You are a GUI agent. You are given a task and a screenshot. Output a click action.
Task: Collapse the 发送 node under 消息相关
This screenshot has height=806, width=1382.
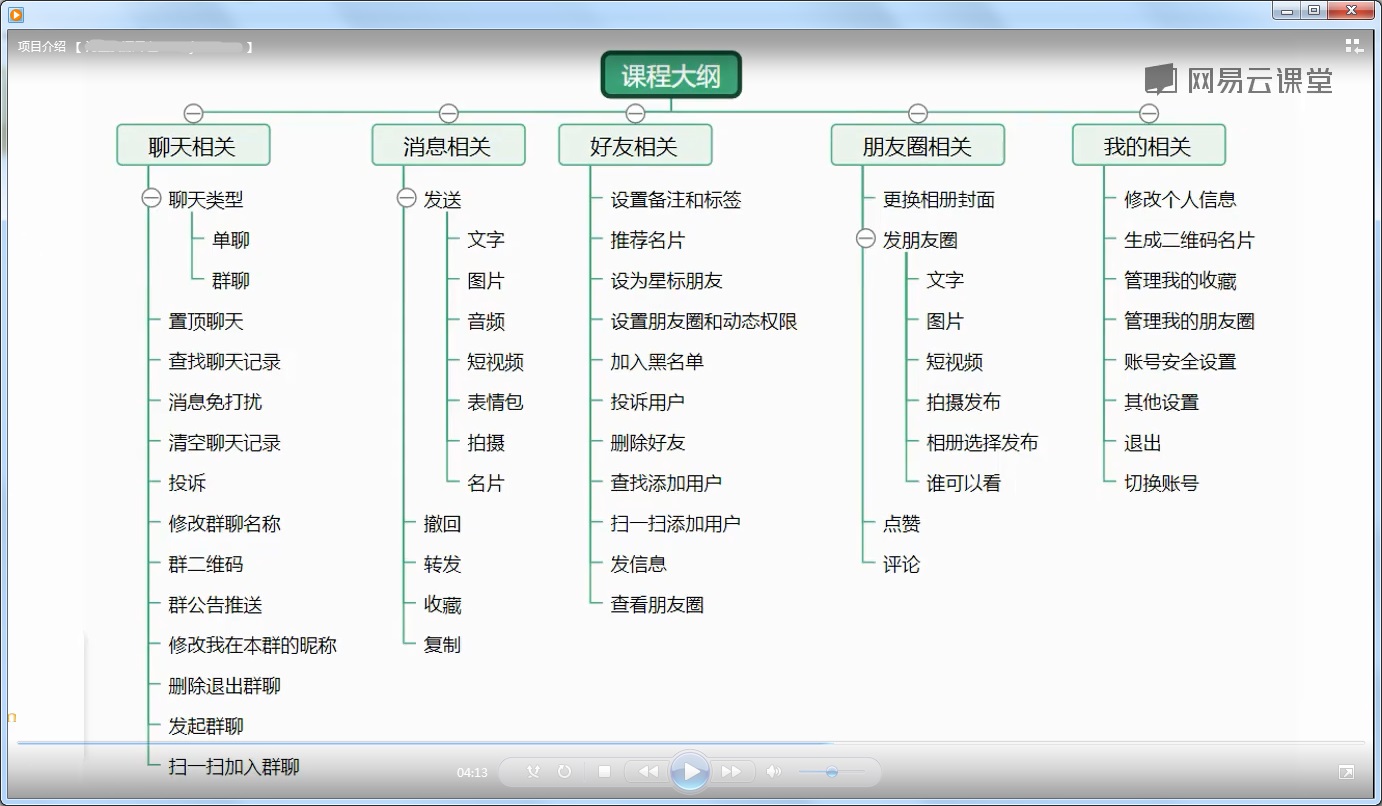coord(406,199)
